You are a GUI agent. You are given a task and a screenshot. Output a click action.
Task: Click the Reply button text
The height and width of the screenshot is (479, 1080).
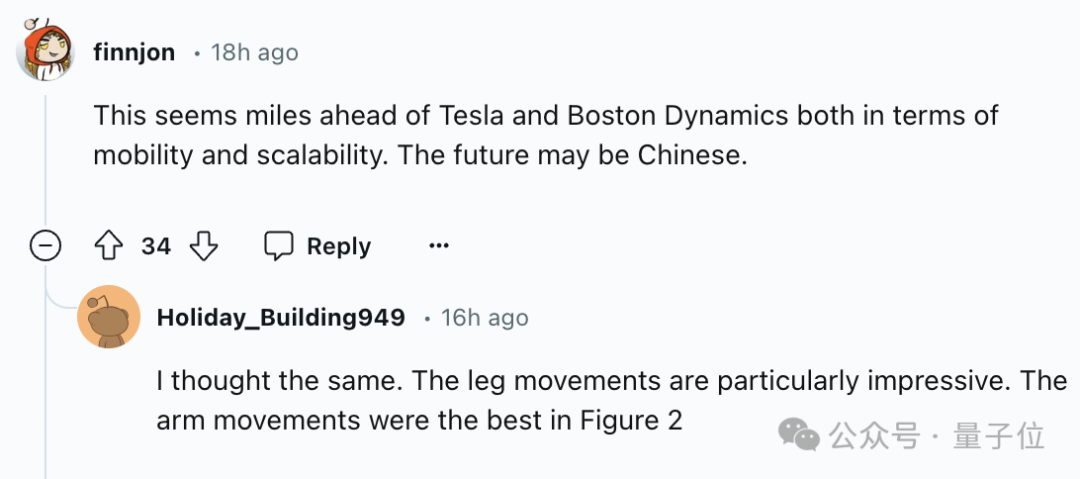coord(338,246)
